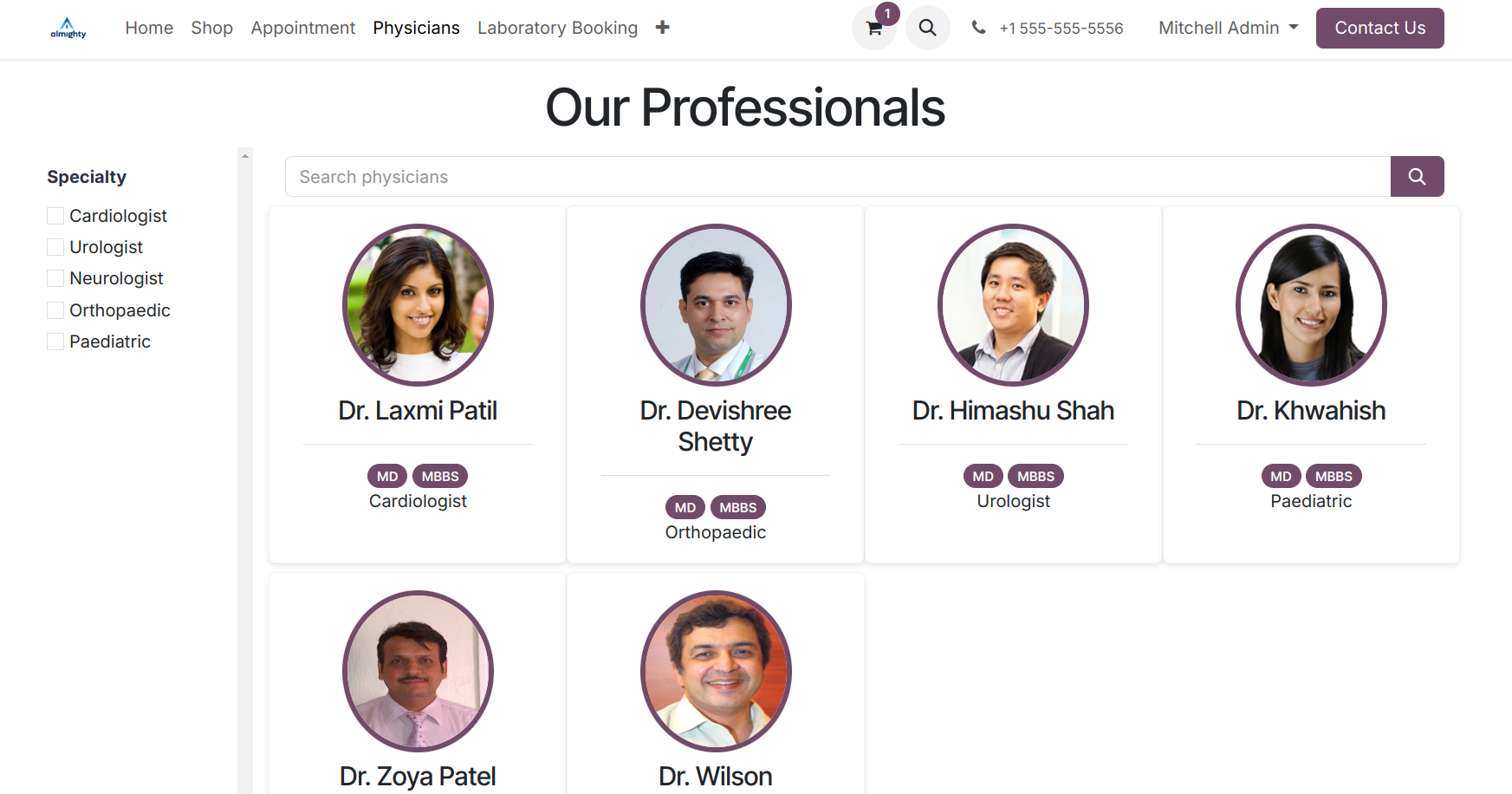The height and width of the screenshot is (794, 1512).
Task: Tick the Paediatric specialty checkbox
Action: point(55,342)
